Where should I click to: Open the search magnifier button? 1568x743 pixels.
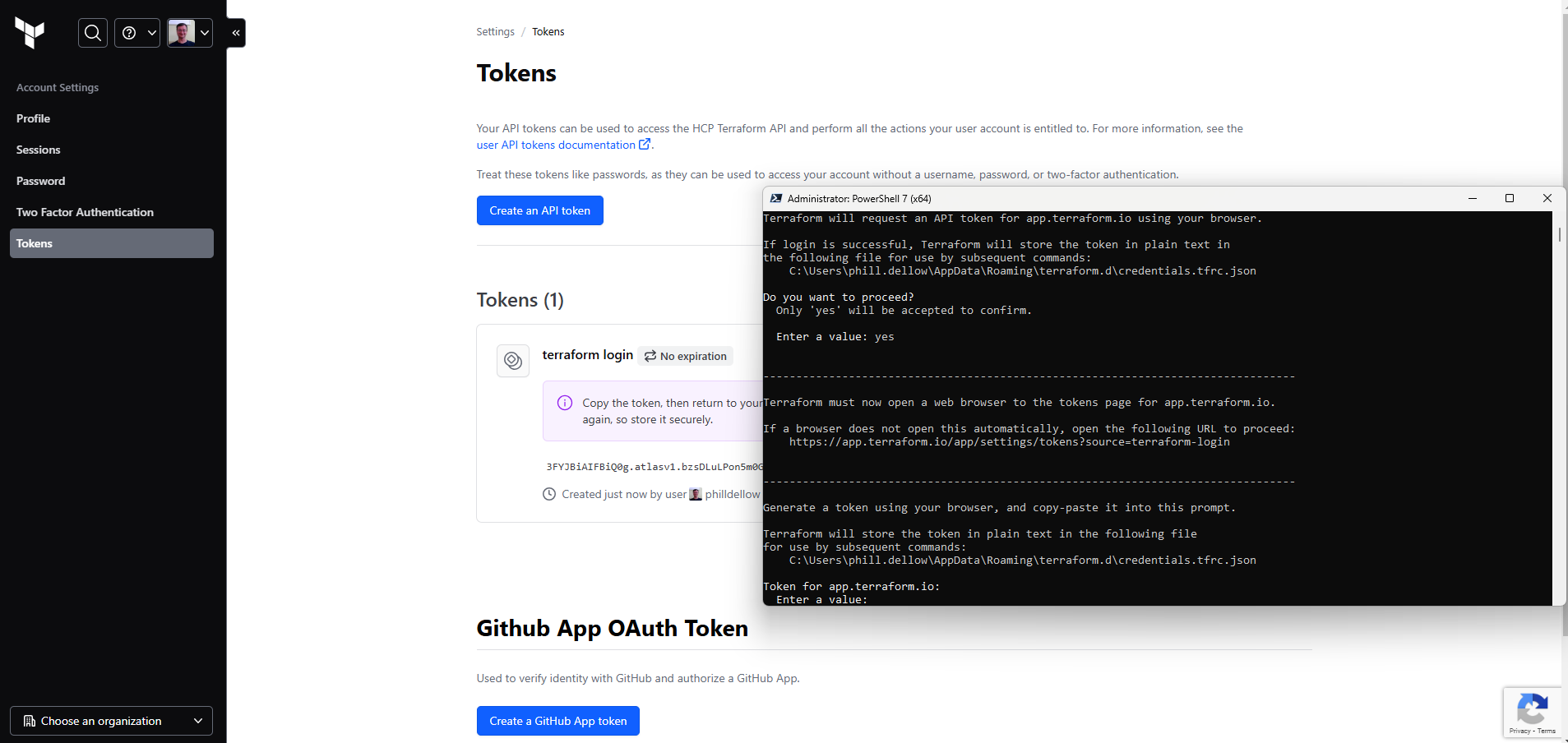tap(93, 33)
